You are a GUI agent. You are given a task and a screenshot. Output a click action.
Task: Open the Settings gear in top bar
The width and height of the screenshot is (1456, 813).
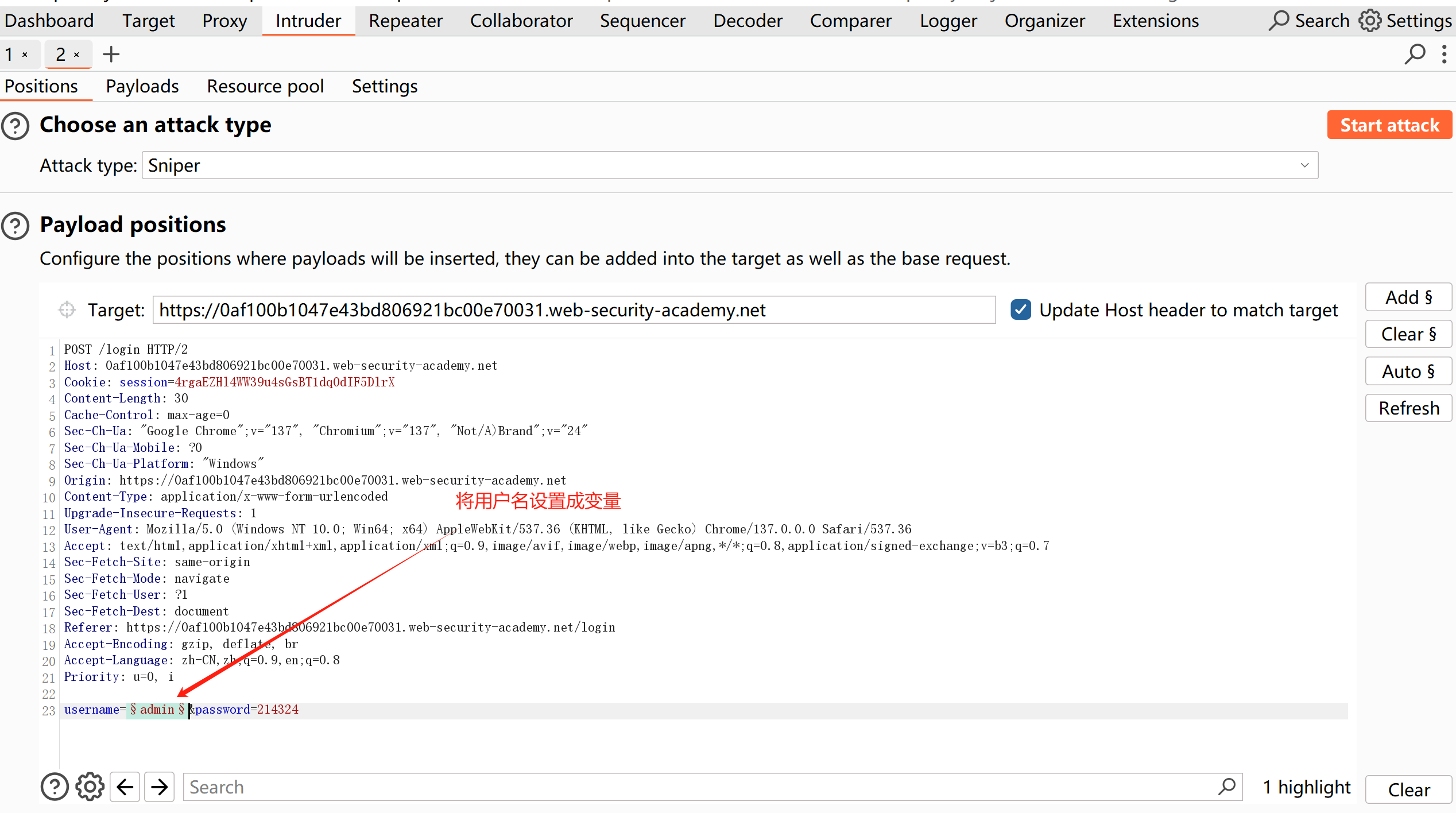point(1370,21)
